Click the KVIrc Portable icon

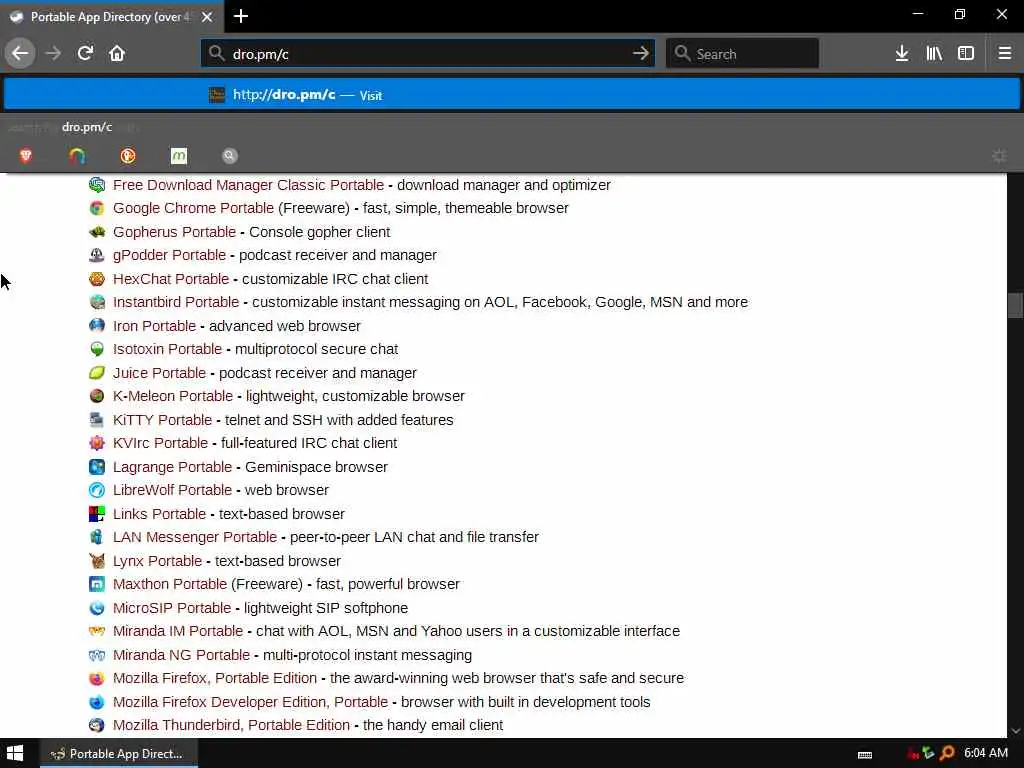(x=97, y=443)
